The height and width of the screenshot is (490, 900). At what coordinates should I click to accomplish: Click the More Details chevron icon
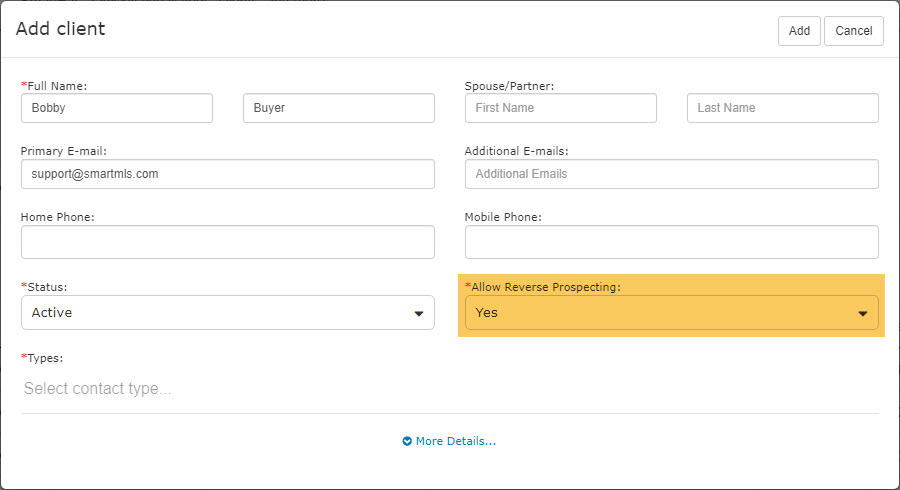(x=407, y=441)
